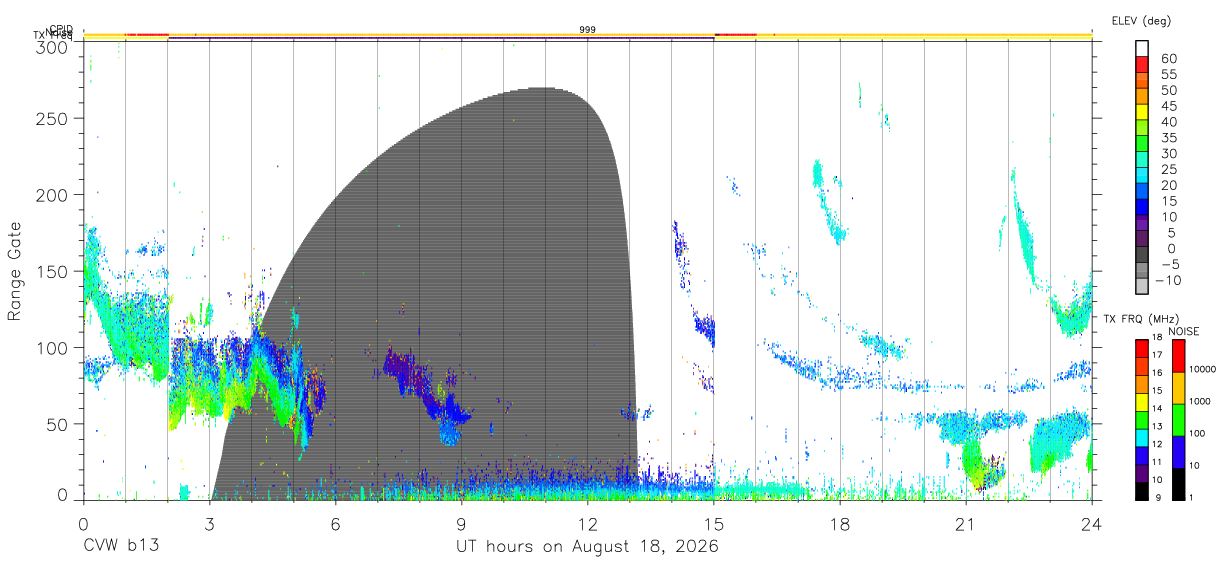The width and height of the screenshot is (1228, 567).
Task: Click the 18 label on the TX FRQ legend
Action: click(1157, 337)
